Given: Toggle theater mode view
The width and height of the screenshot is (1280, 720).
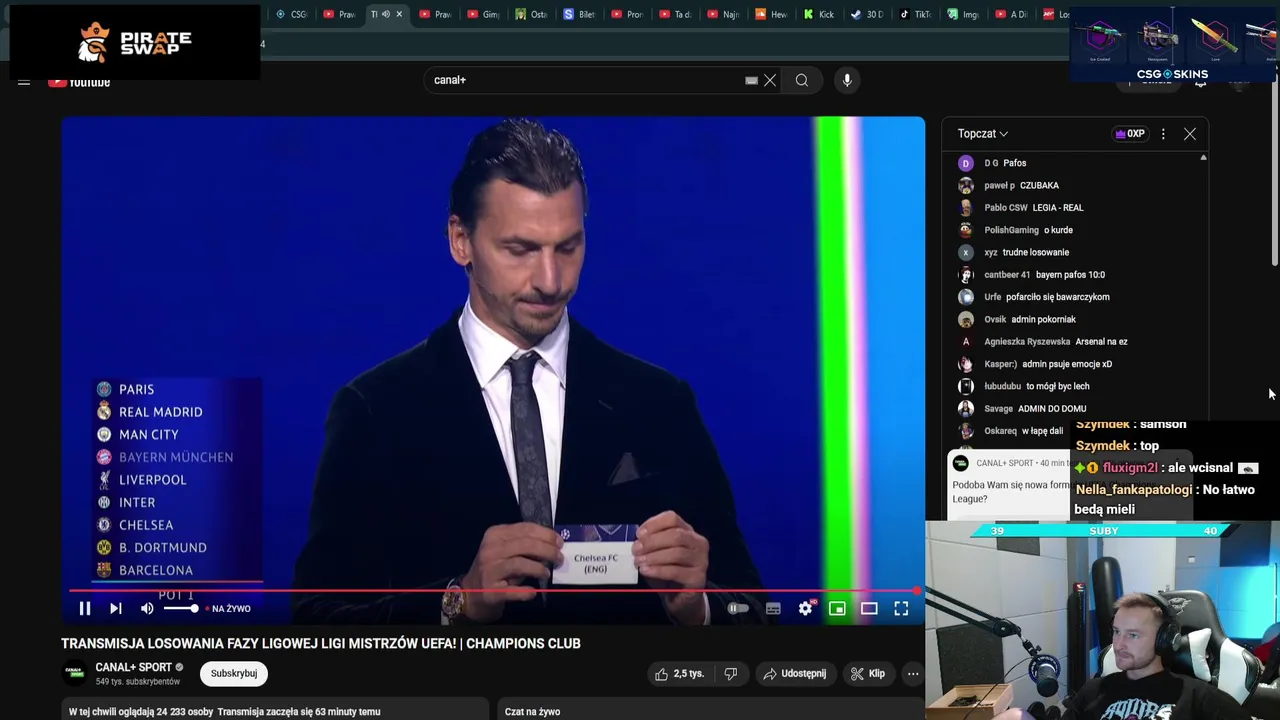Looking at the screenshot, I should click(x=869, y=608).
